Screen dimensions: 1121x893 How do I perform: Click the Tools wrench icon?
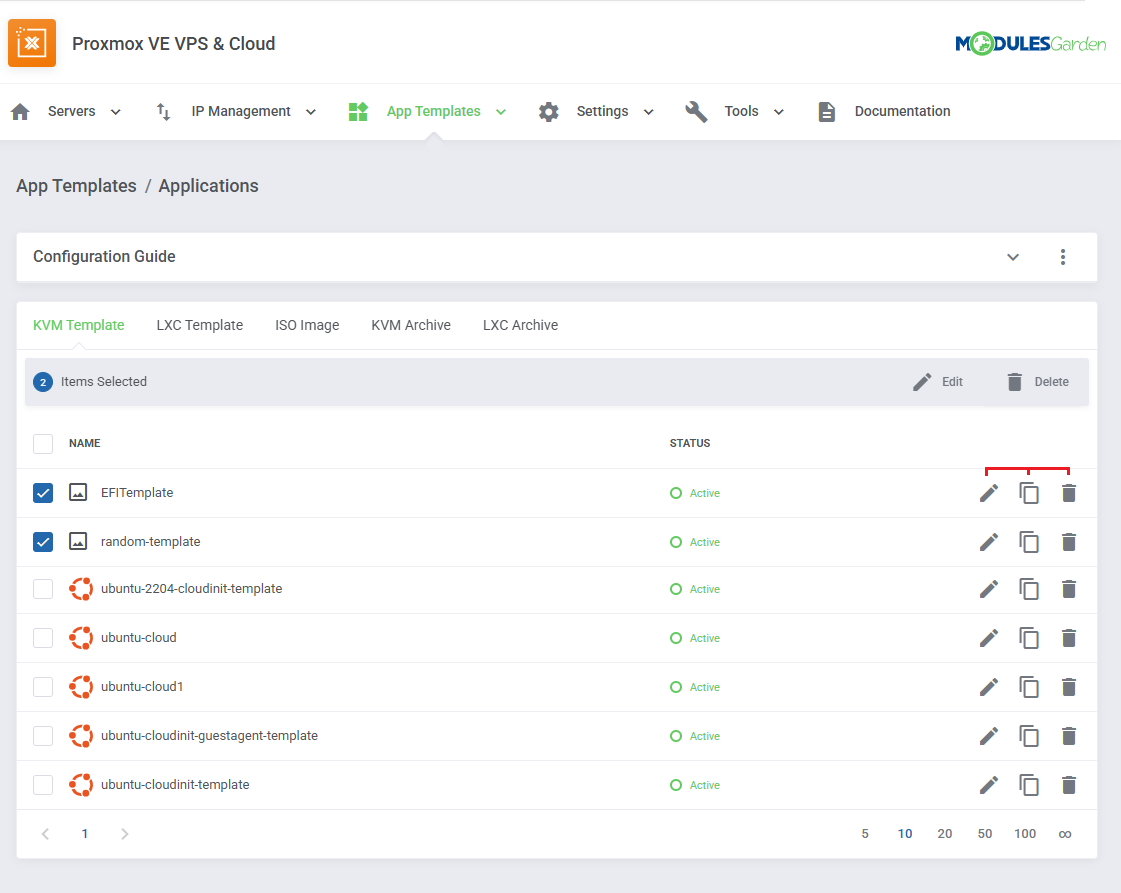click(696, 112)
